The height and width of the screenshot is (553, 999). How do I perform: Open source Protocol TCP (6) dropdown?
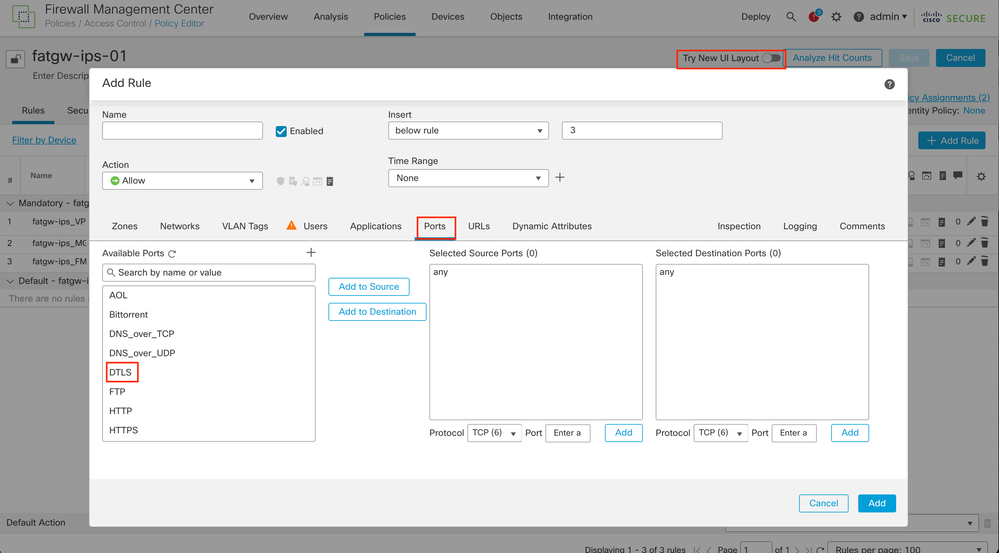coord(494,433)
